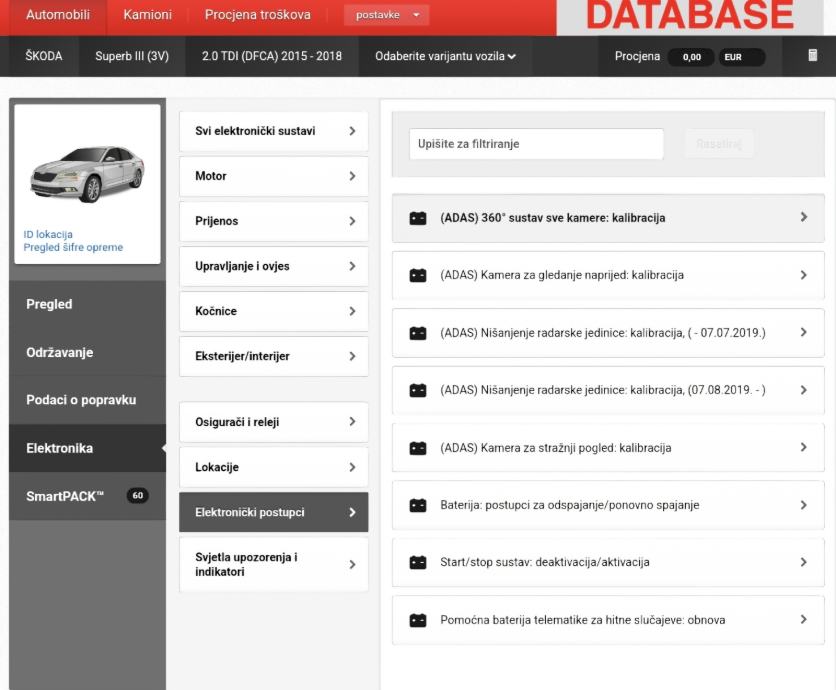This screenshot has width=836, height=690.
Task: Click chevron arrow on Motor category
Action: (352, 176)
